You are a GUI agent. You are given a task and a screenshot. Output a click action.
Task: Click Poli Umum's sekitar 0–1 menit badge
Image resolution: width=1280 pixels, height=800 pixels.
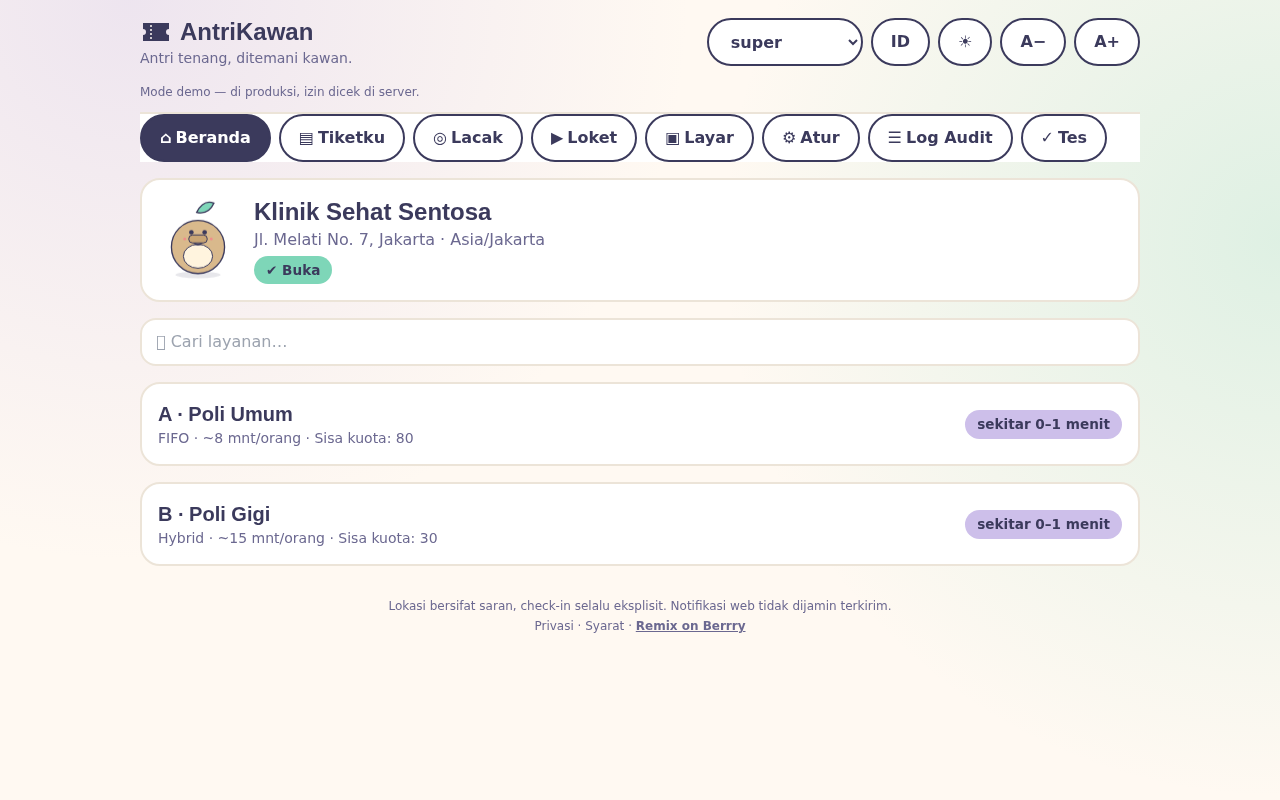pos(1043,424)
